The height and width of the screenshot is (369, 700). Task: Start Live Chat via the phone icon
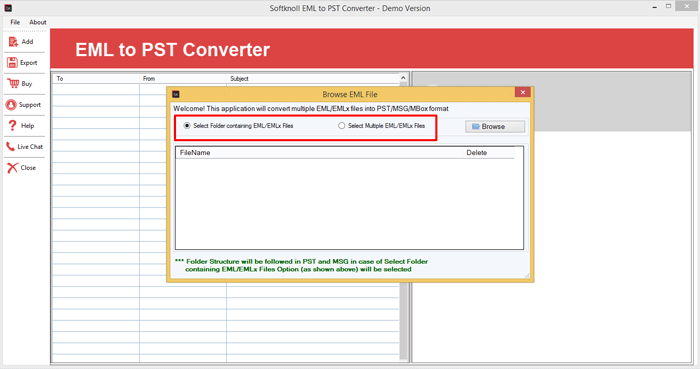(10, 146)
